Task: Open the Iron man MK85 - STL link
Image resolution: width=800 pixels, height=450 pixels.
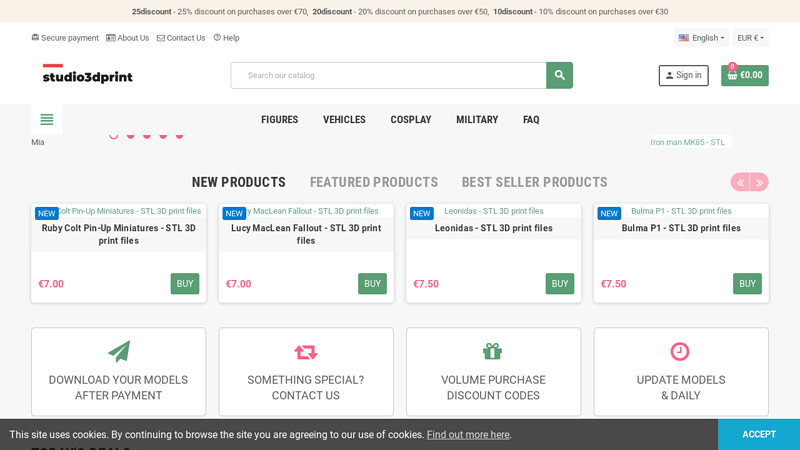Action: (687, 142)
